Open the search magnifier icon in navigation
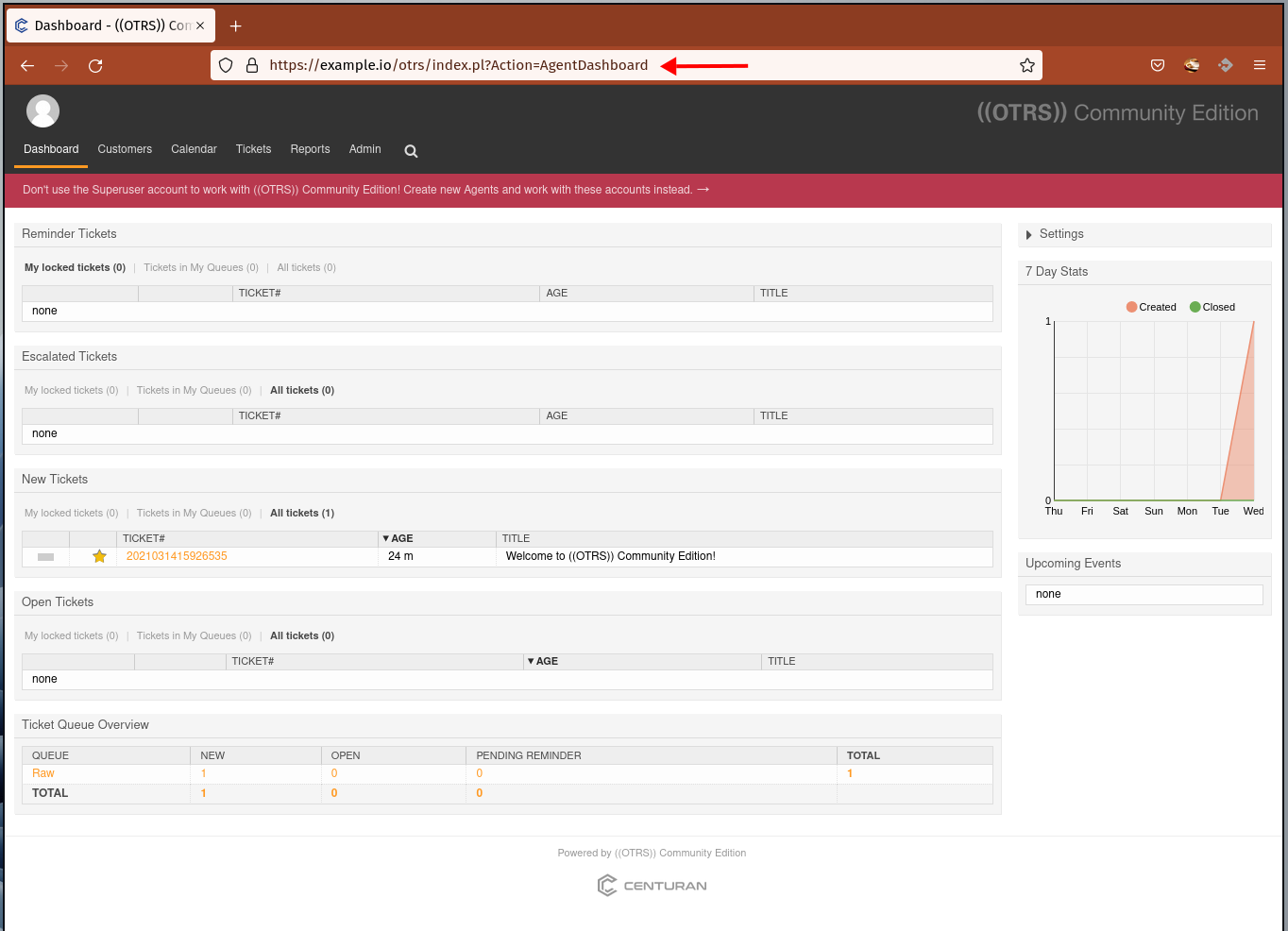 (x=411, y=151)
